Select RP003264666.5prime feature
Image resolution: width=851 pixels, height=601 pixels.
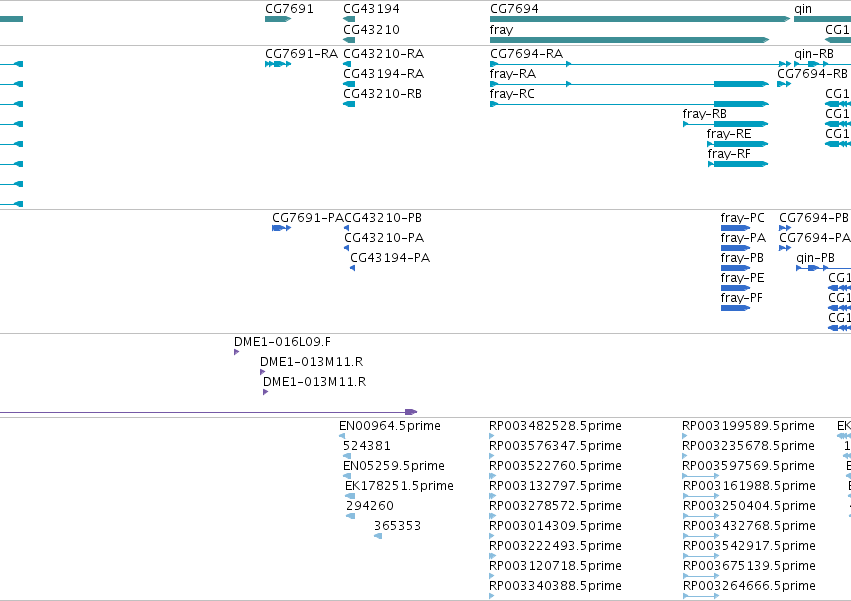point(701,596)
